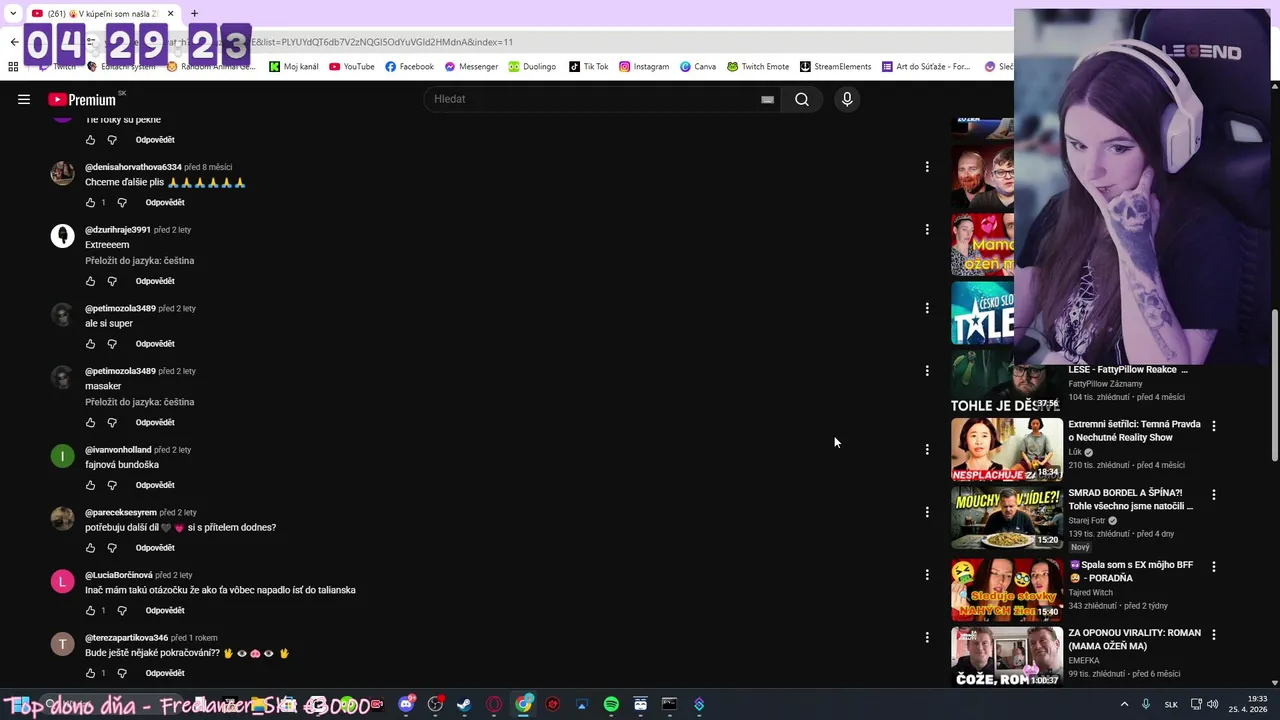
Task: Open the Instagram bookmark
Action: pos(644,66)
